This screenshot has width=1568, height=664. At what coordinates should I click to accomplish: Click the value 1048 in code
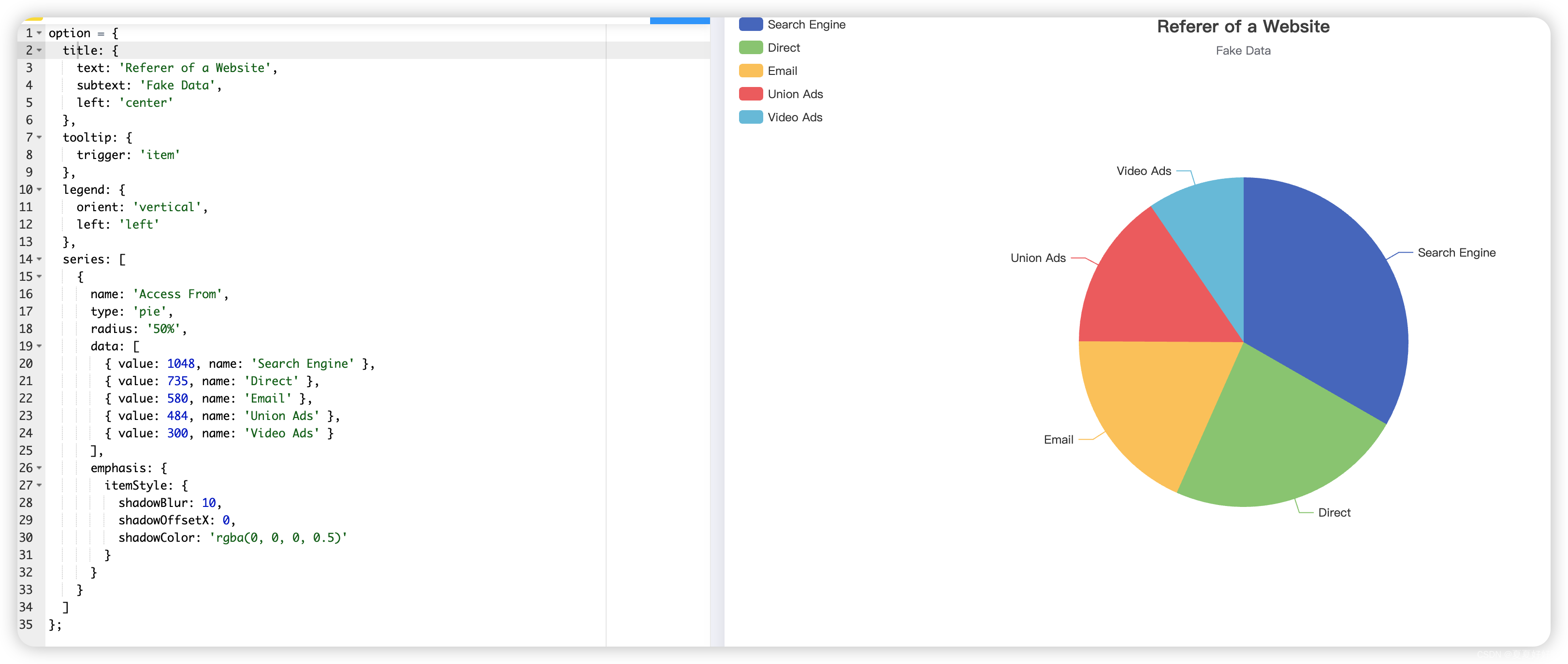tap(181, 364)
